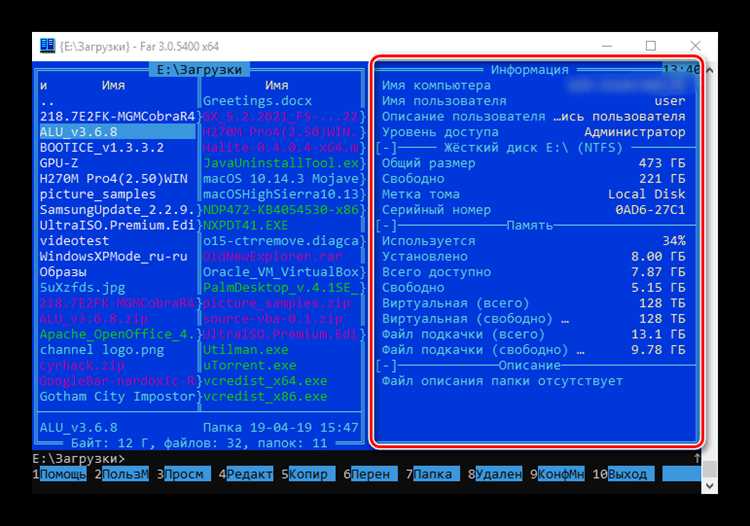
Task: Select the BOOTICE_v1.3.3.2 folder
Action: pyautogui.click(x=102, y=148)
